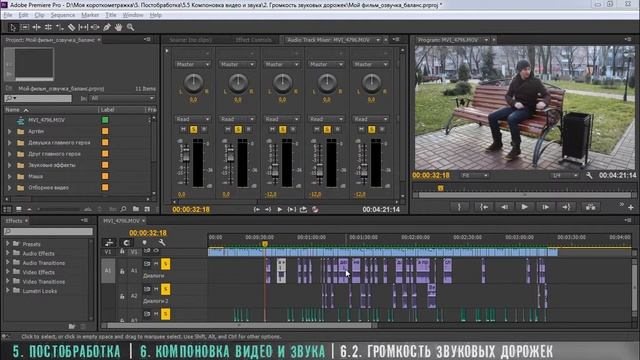Select the Slide tool
This screenshot has width=640, height=360.
(x=95, y=27)
